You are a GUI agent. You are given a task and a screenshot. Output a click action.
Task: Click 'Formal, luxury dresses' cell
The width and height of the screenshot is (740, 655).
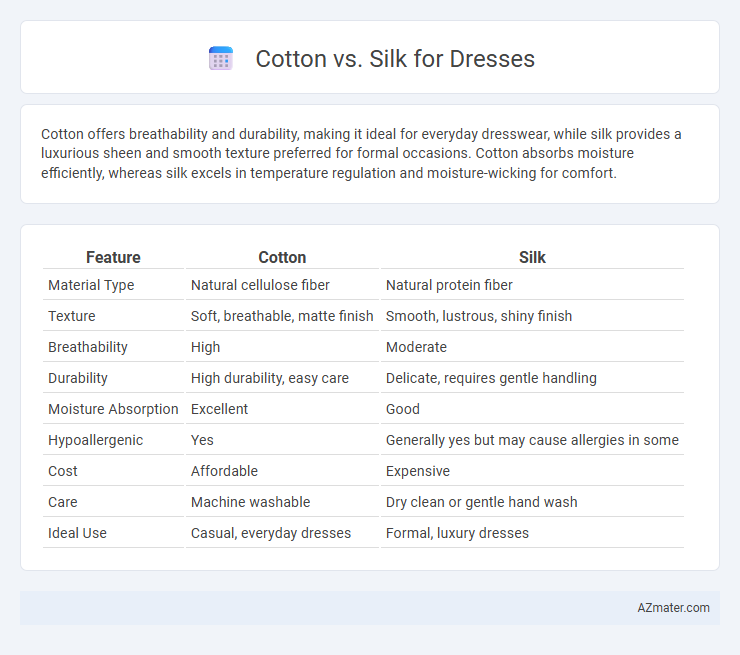[x=457, y=533]
